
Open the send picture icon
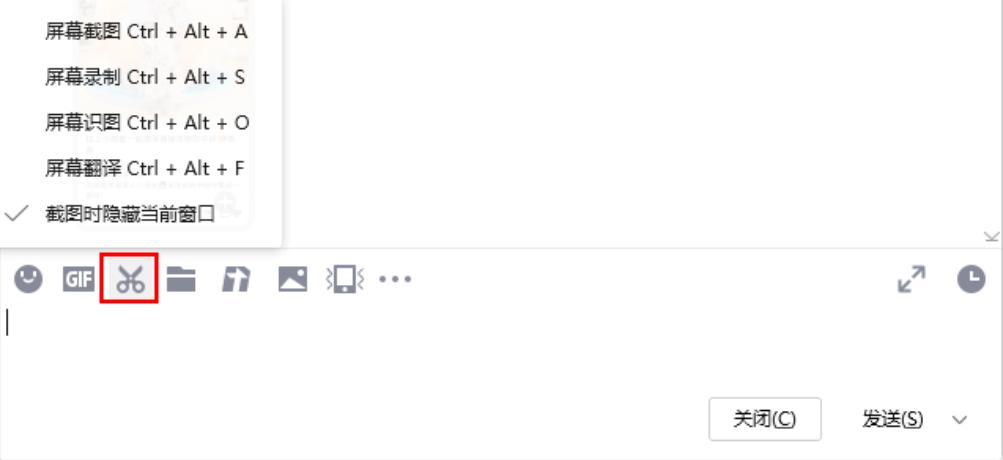[292, 280]
